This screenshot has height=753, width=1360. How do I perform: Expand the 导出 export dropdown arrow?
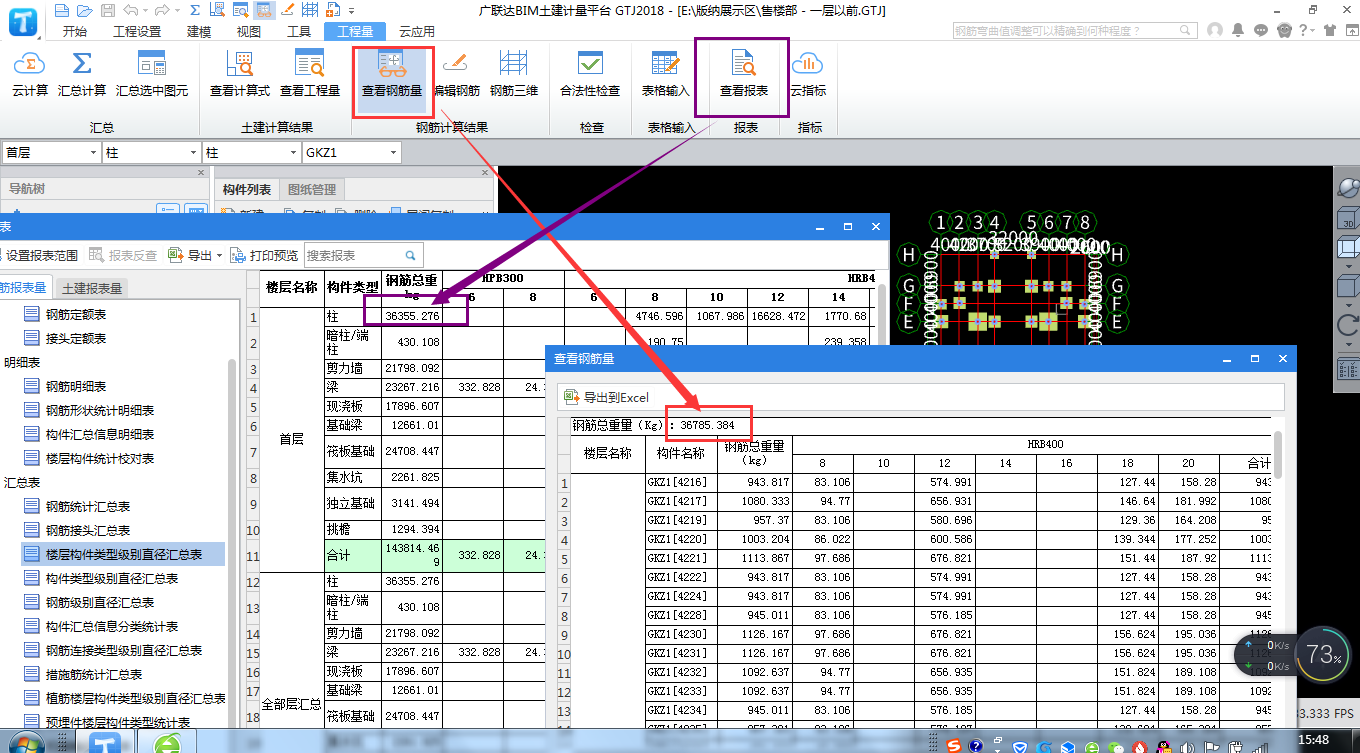(219, 255)
